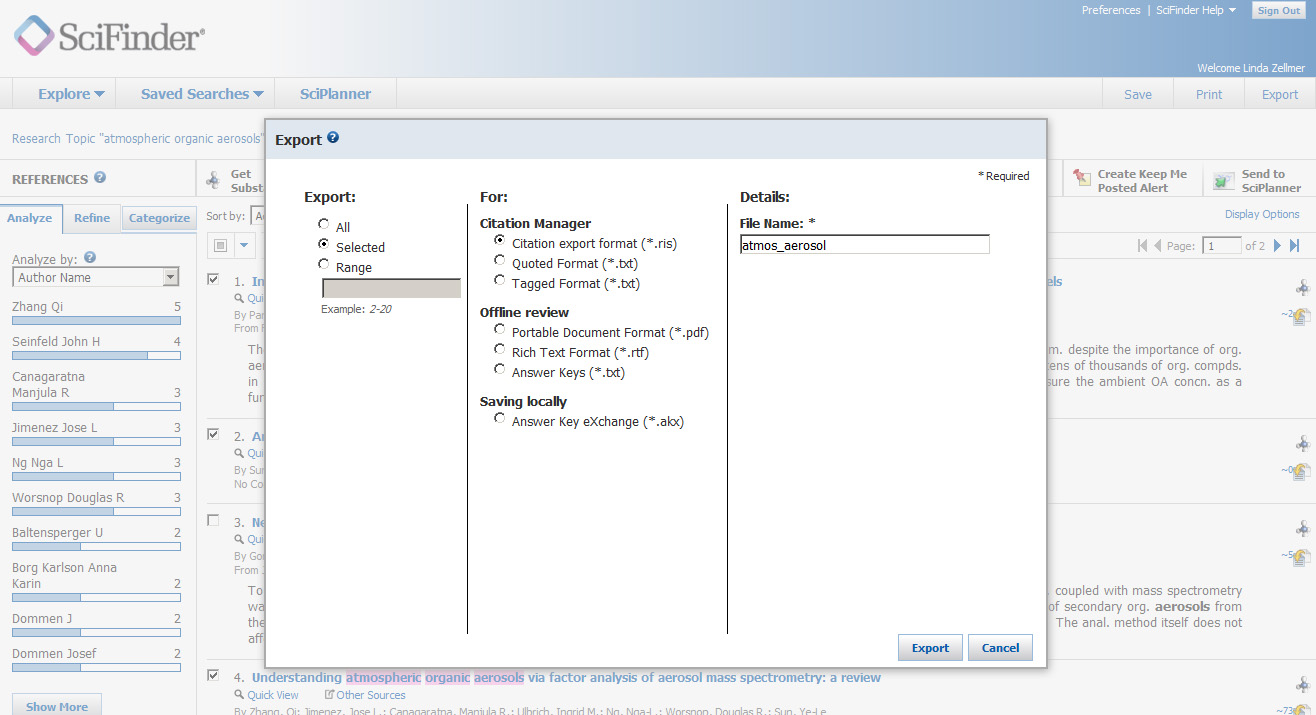The width and height of the screenshot is (1316, 715).
Task: Click the Export button in the dialog
Action: [929, 647]
